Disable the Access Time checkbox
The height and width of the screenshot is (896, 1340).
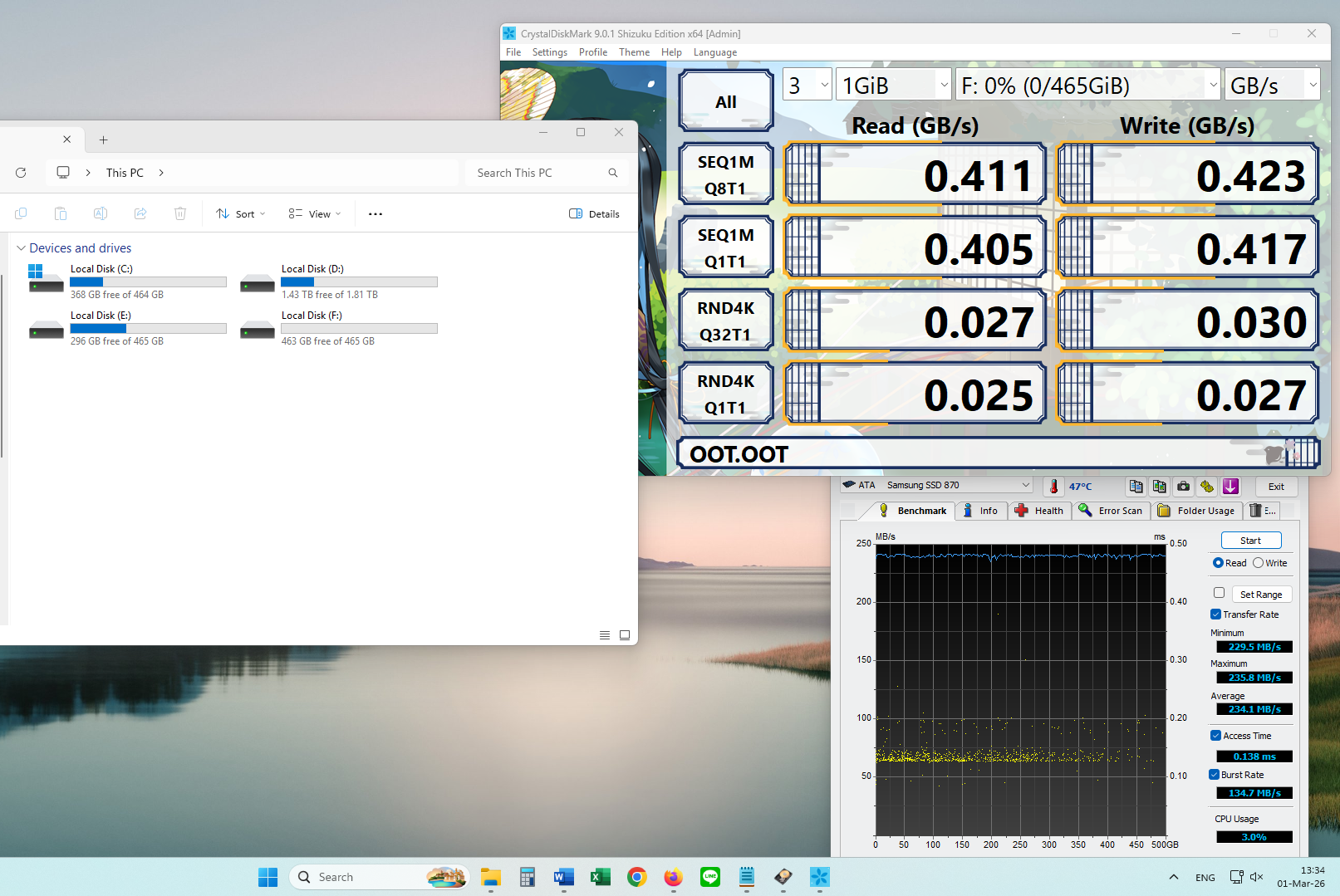(1216, 736)
